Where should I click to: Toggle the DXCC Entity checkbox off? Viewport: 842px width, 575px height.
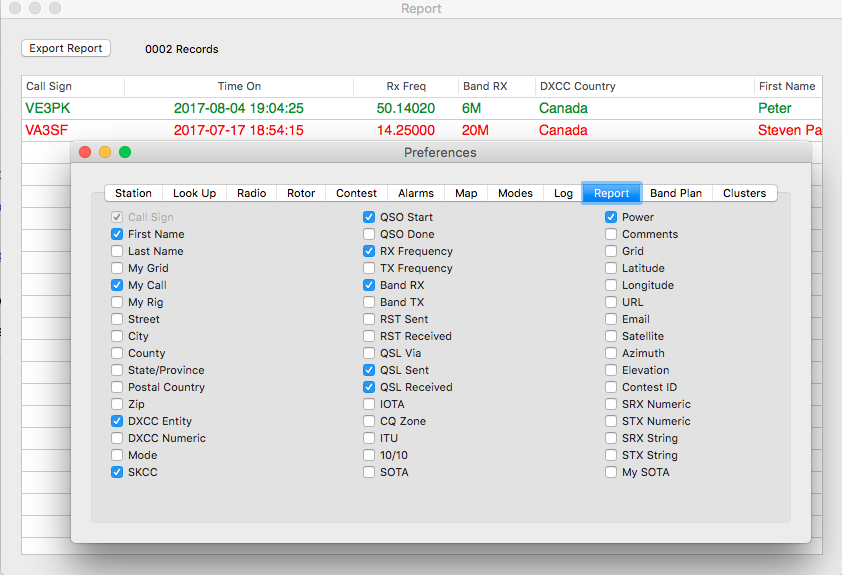pos(118,421)
